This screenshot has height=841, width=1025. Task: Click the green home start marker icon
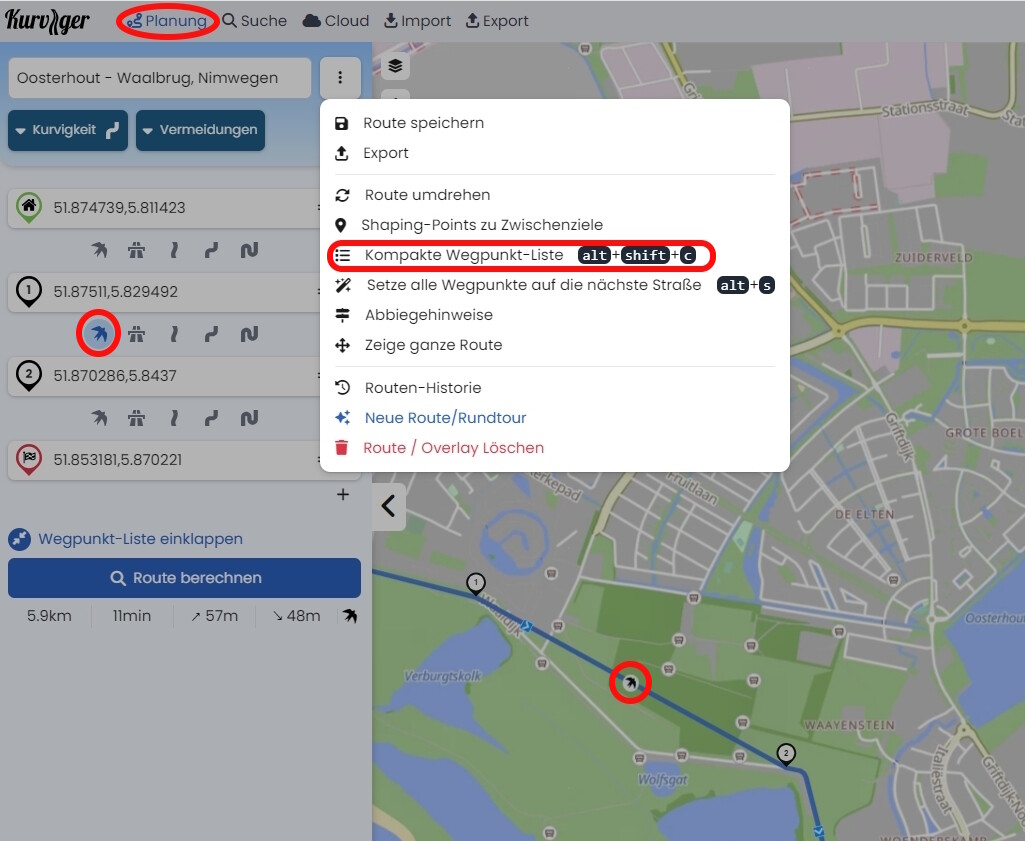30,207
